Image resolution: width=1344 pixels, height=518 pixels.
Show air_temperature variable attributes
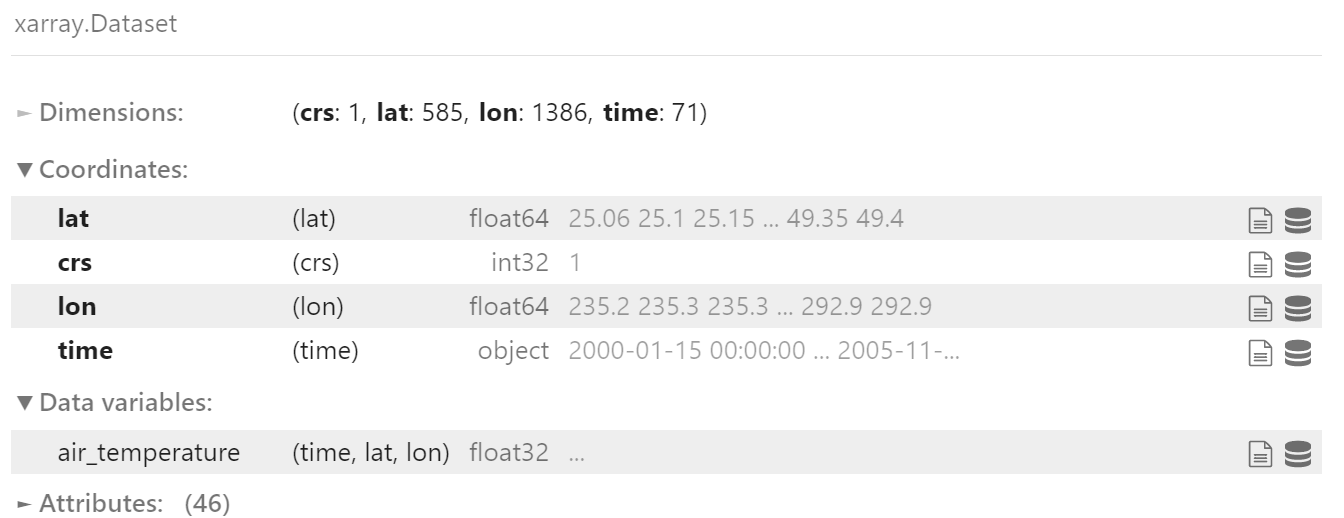coord(1262,453)
